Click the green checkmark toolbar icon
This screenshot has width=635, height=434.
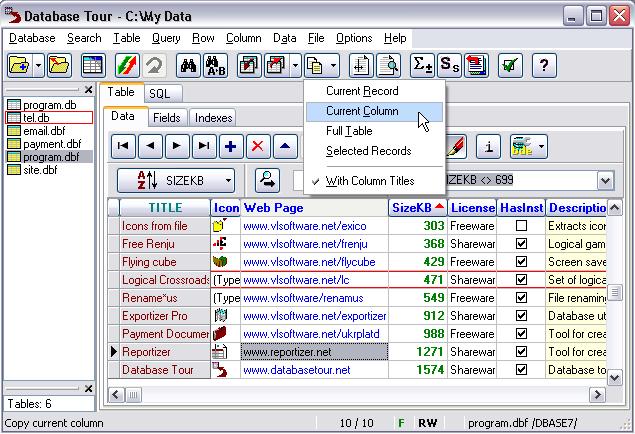[x=510, y=65]
